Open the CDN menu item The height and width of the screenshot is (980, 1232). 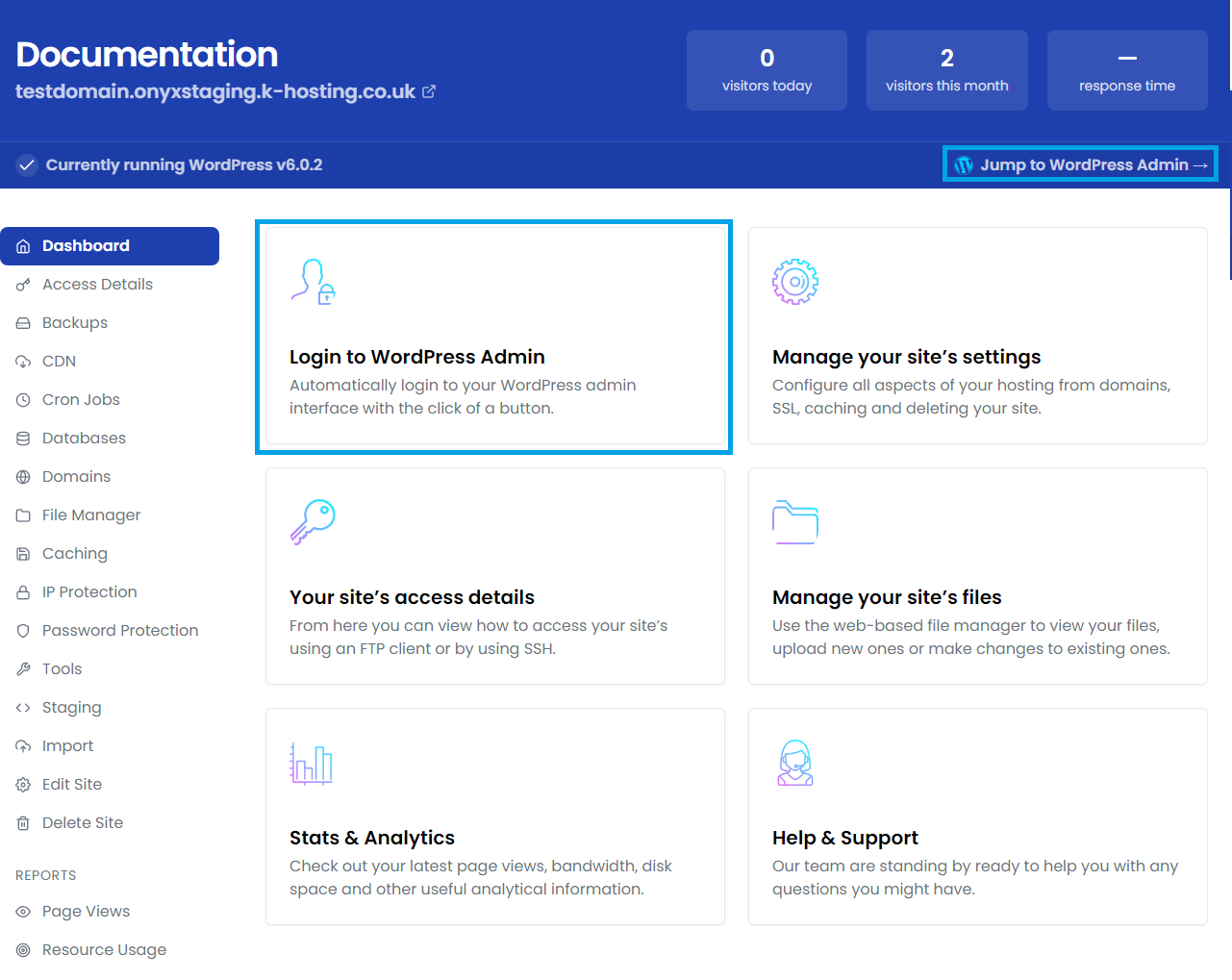(x=110, y=362)
